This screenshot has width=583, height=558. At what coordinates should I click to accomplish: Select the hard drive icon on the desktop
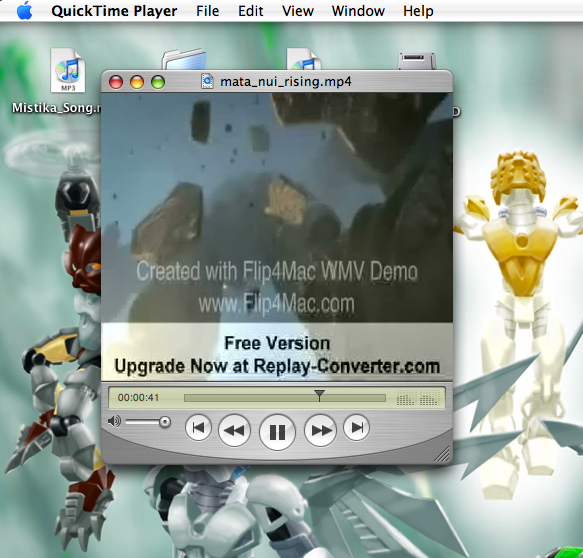pos(416,61)
